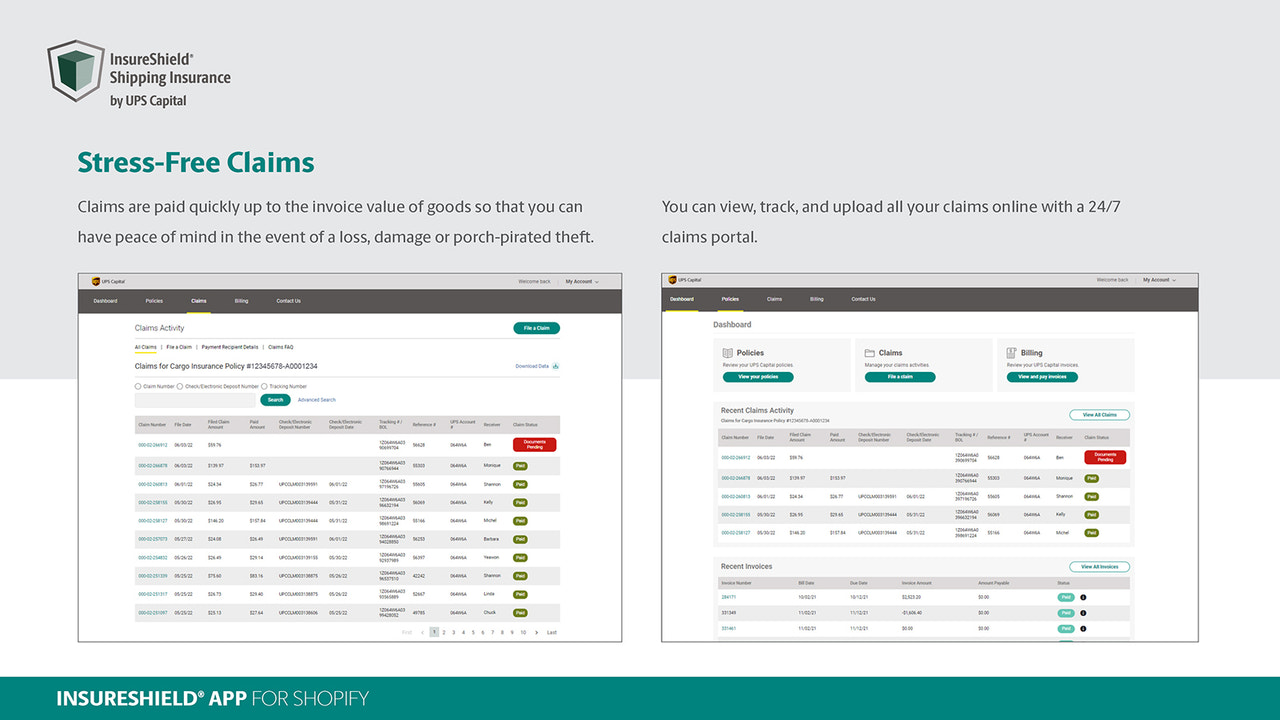Click the Claims folder icon
Image resolution: width=1280 pixels, height=720 pixels.
coord(870,352)
